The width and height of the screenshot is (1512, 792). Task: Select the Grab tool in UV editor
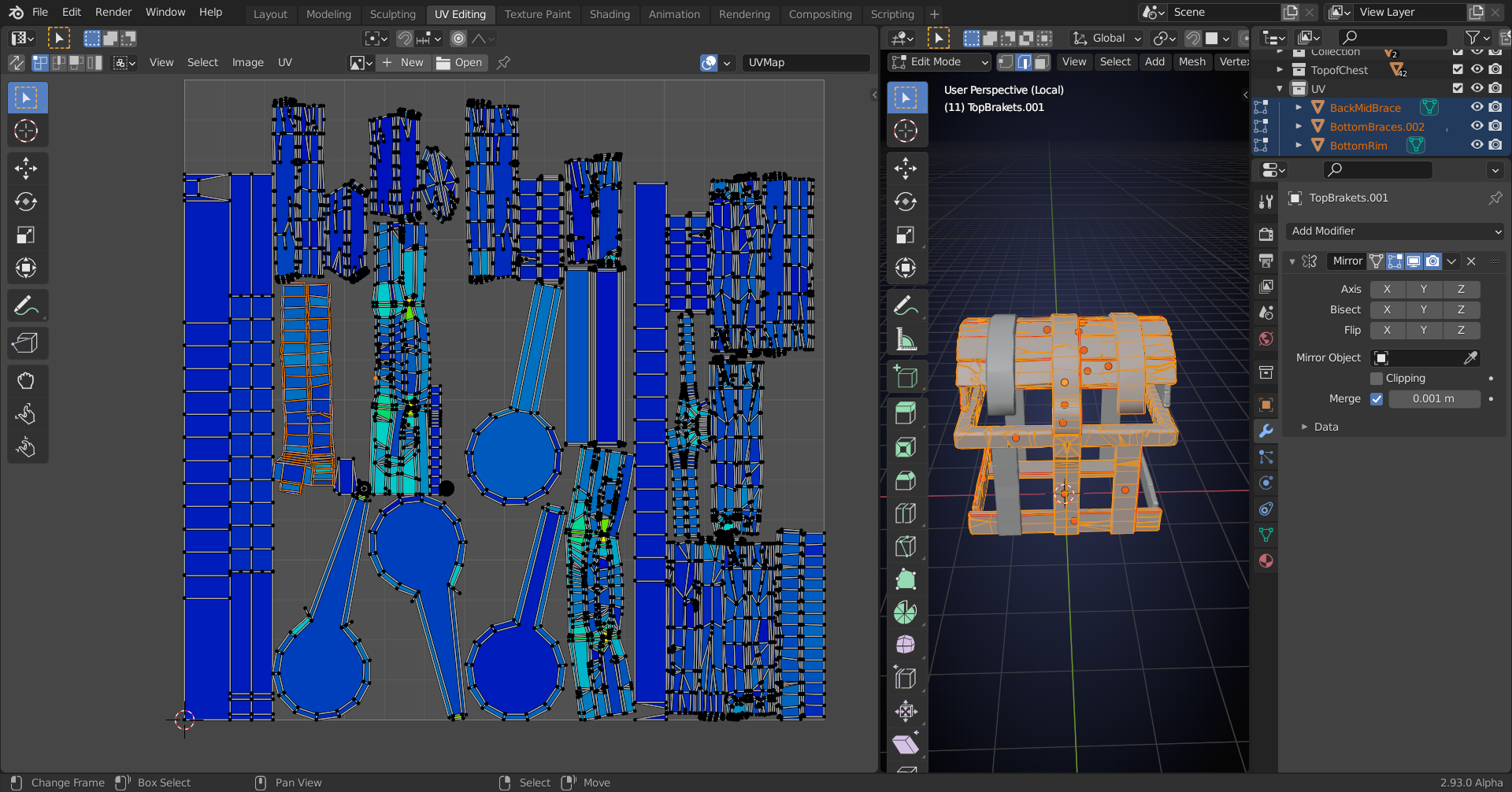coord(26,381)
